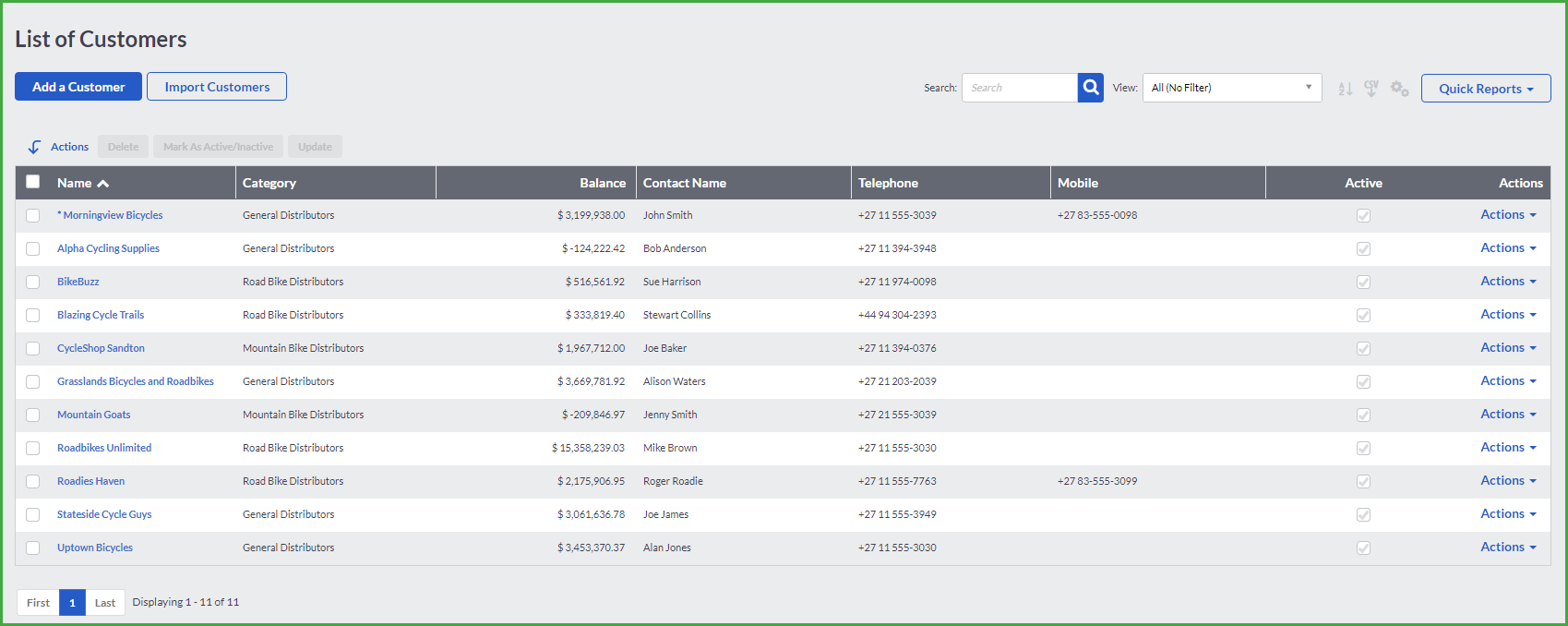Viewport: 1568px width, 626px height.
Task: Go to the First page
Action: [38, 603]
